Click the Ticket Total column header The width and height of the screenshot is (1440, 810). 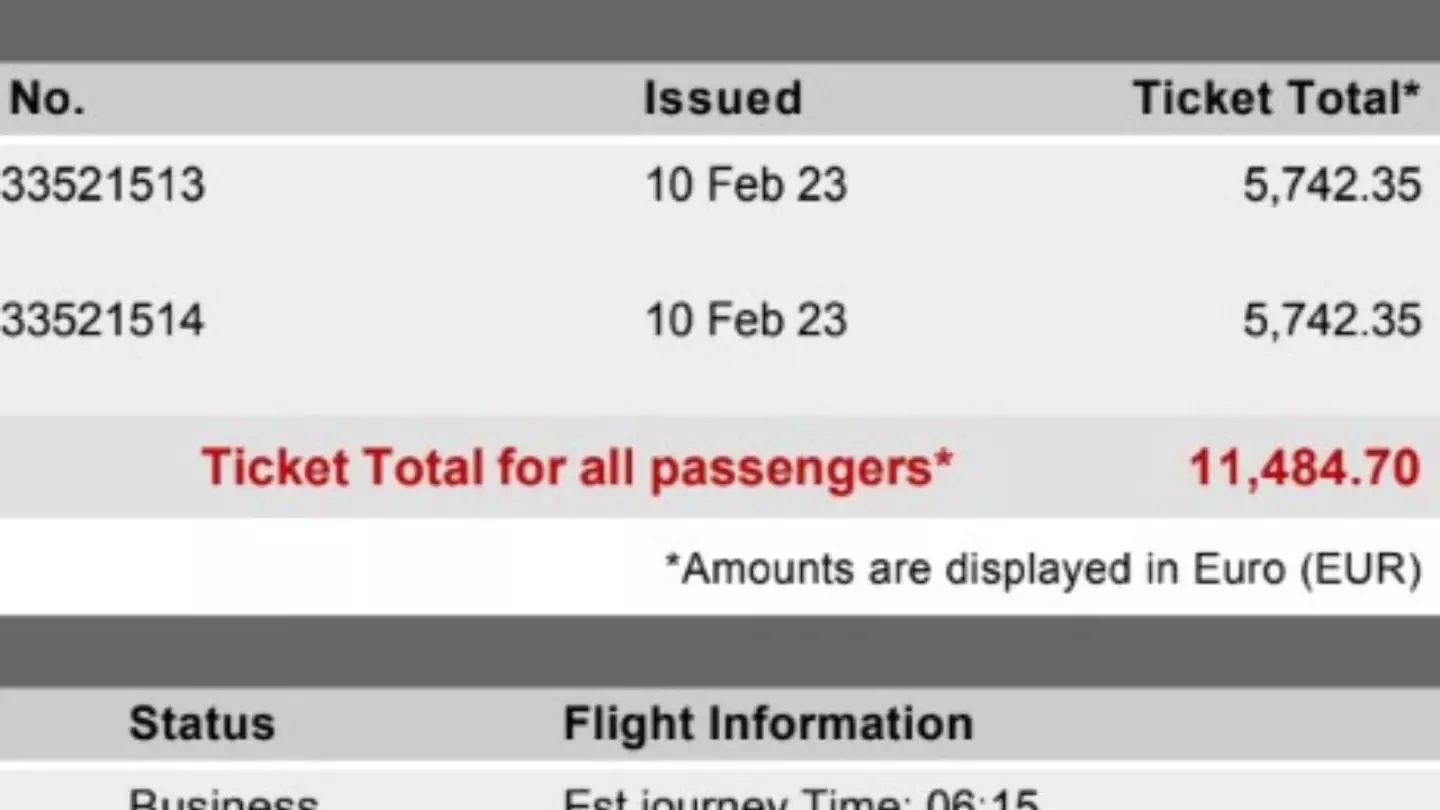(x=1275, y=99)
